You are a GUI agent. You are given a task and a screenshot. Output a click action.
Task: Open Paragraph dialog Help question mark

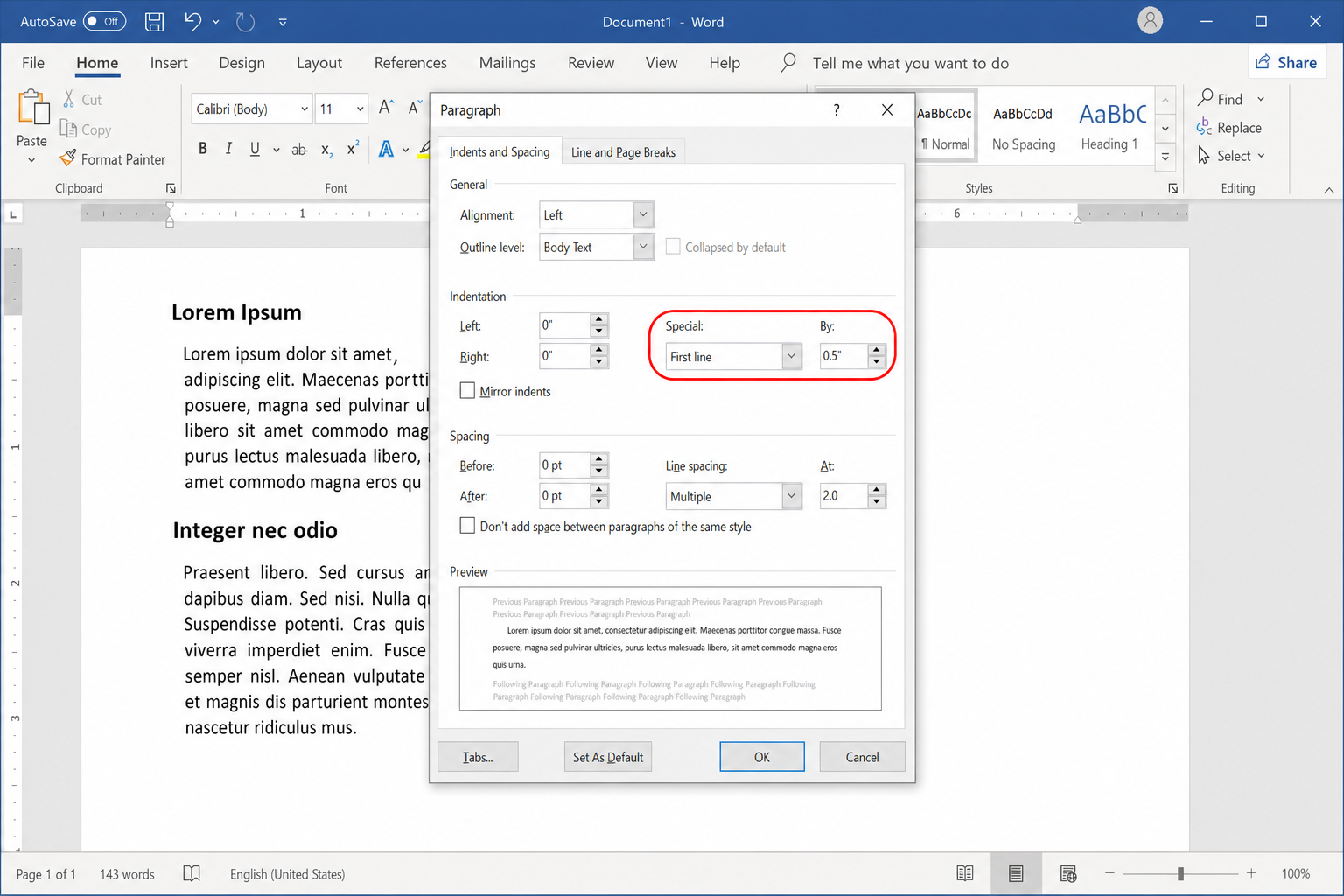click(x=836, y=109)
